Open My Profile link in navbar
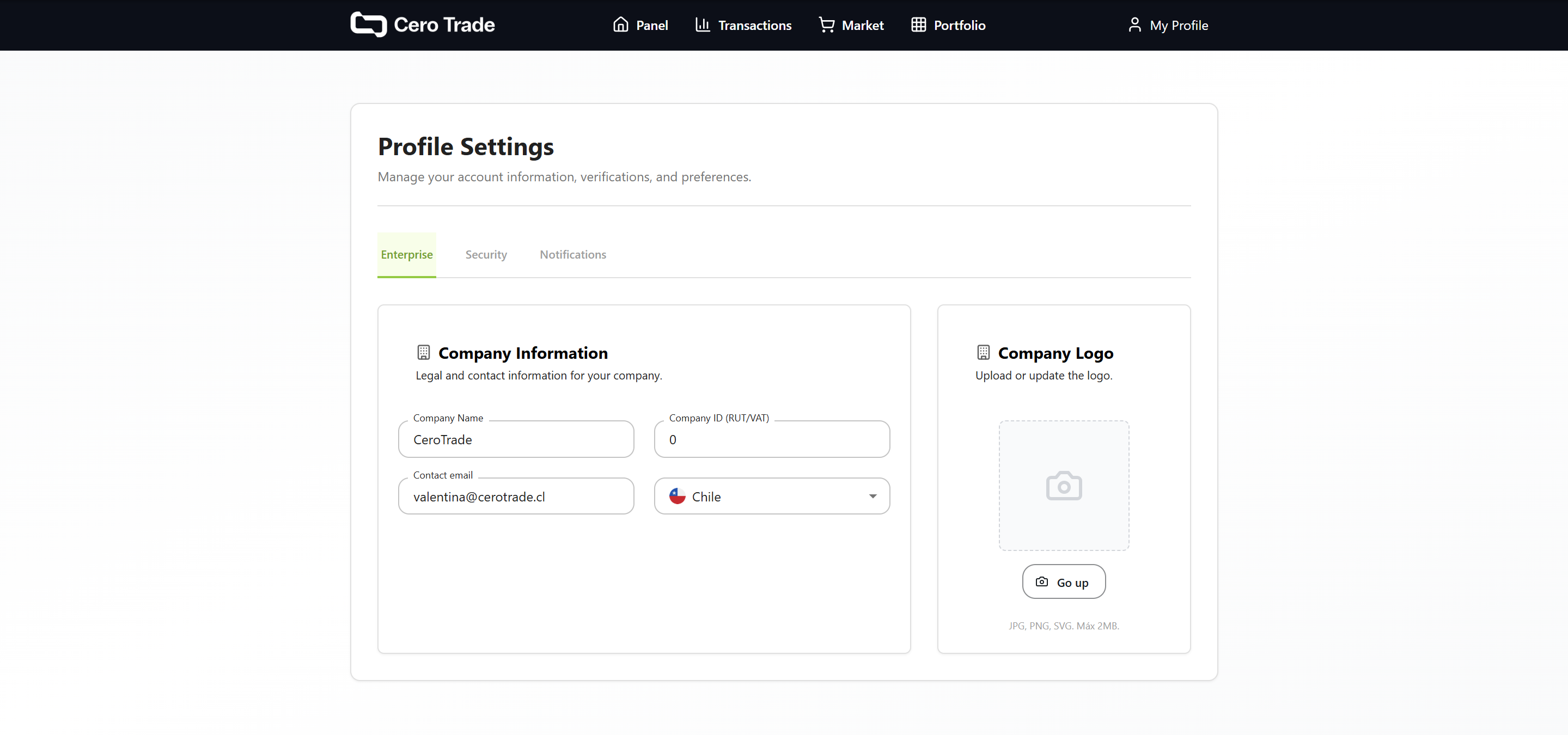Screen dimensions: 1568x735 (x=1179, y=25)
